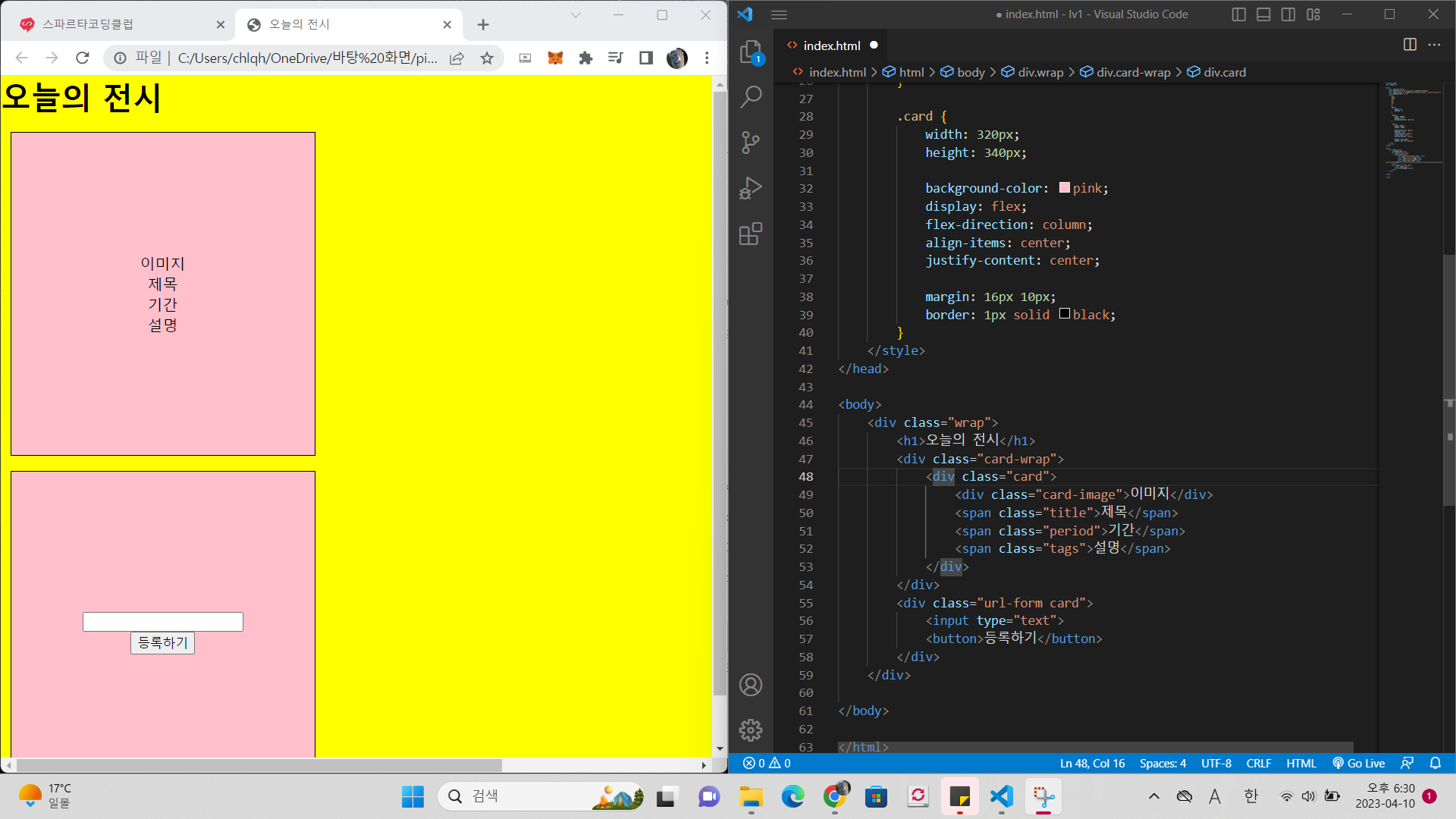
Task: Share this page from the address bar
Action: pyautogui.click(x=457, y=58)
